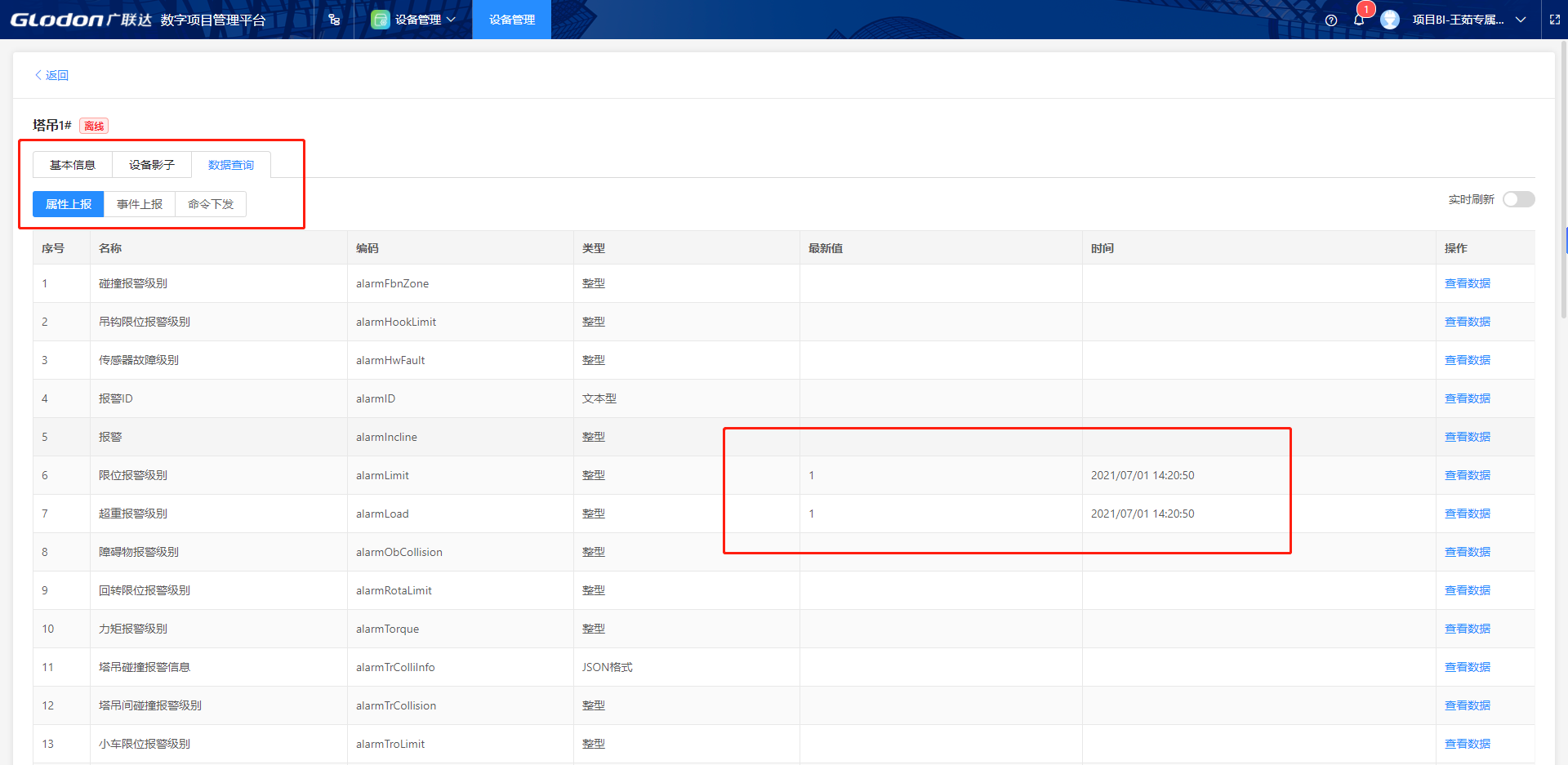
Task: Switch to the 基本信息 tab
Action: 73,165
